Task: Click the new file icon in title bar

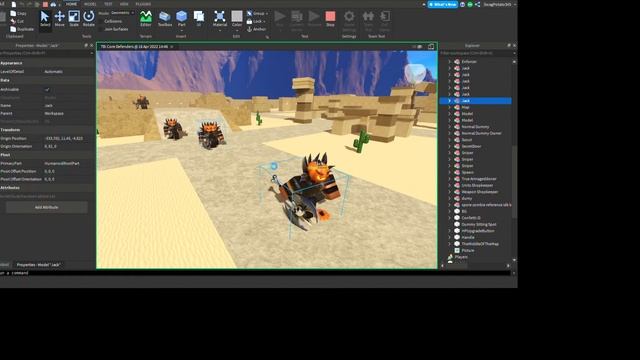Action: (13, 4)
